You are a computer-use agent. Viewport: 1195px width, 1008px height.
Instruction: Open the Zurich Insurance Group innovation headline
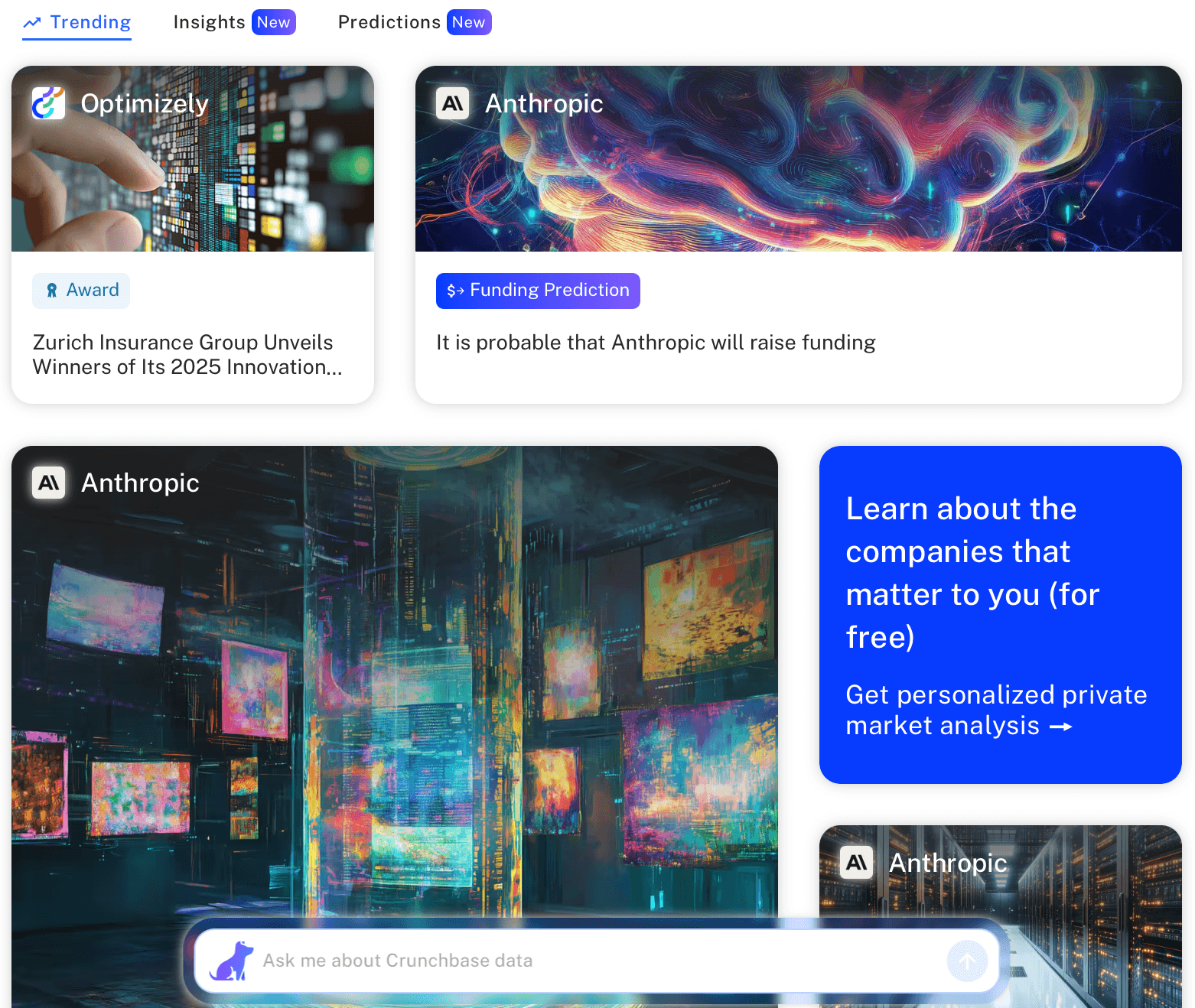click(x=187, y=355)
